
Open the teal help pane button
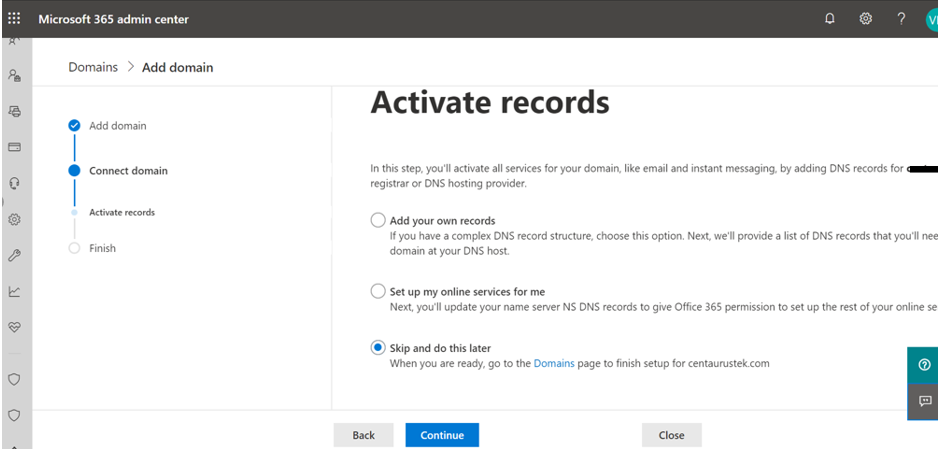click(x=923, y=364)
